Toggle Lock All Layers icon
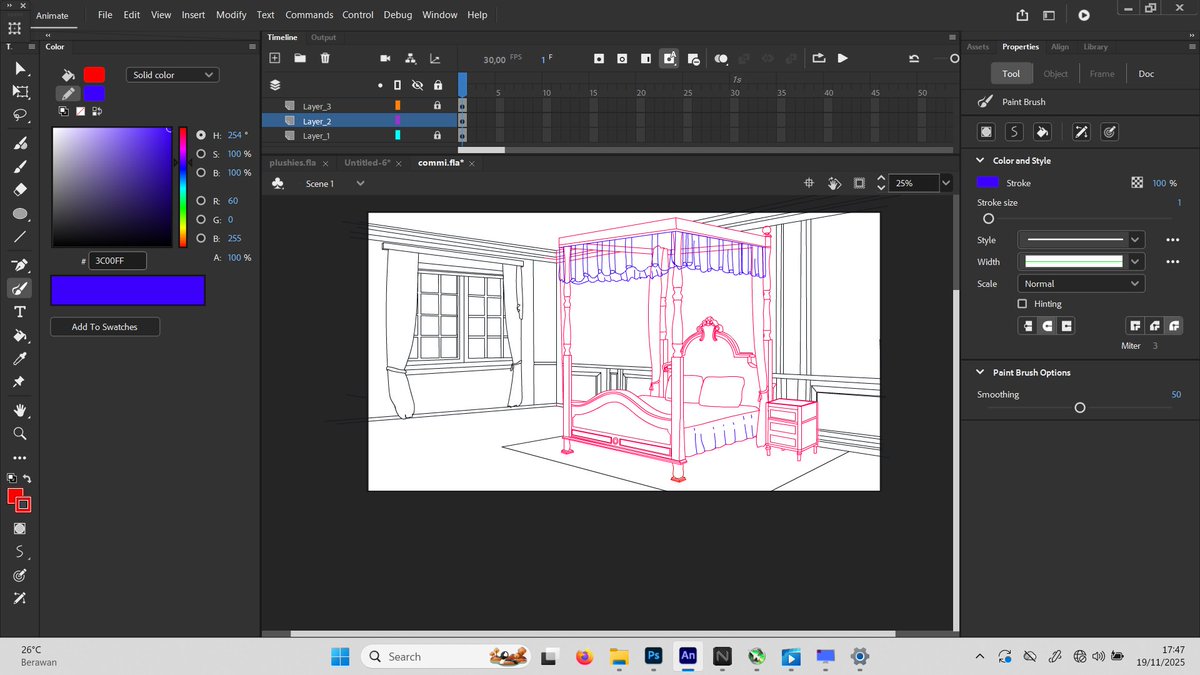Screen dimensions: 1200x675 click(437, 85)
